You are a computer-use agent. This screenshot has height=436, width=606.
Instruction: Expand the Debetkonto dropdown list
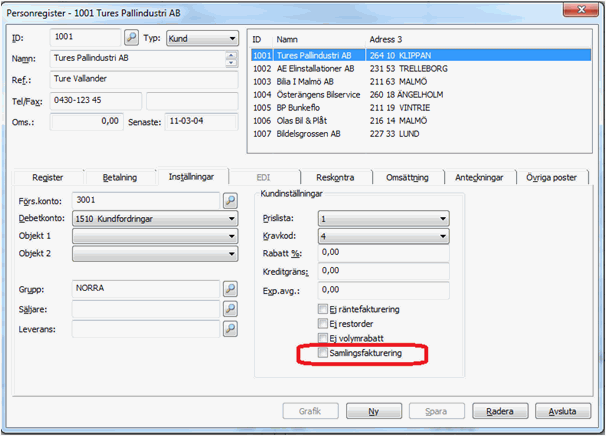[231, 218]
